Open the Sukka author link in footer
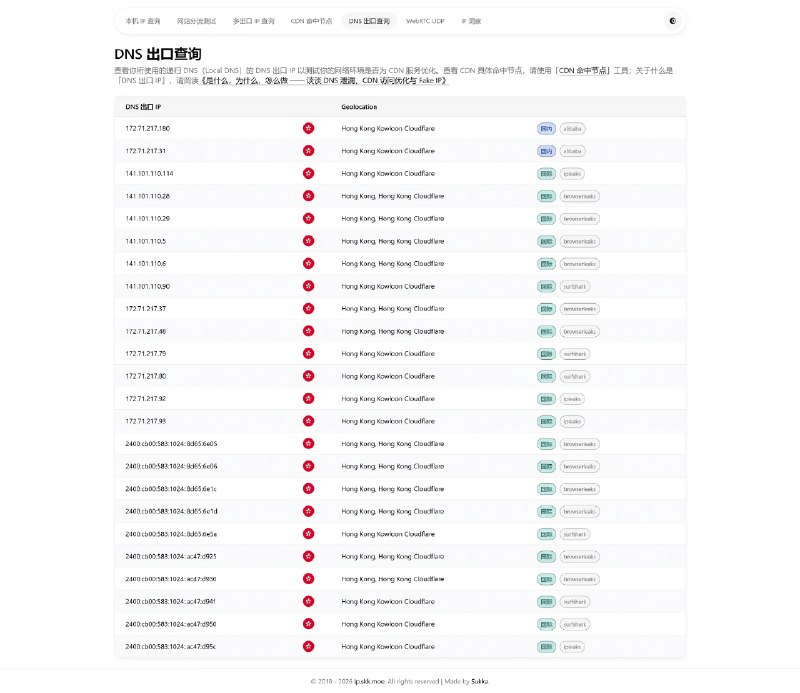The image size is (800, 693). pyautogui.click(x=480, y=681)
